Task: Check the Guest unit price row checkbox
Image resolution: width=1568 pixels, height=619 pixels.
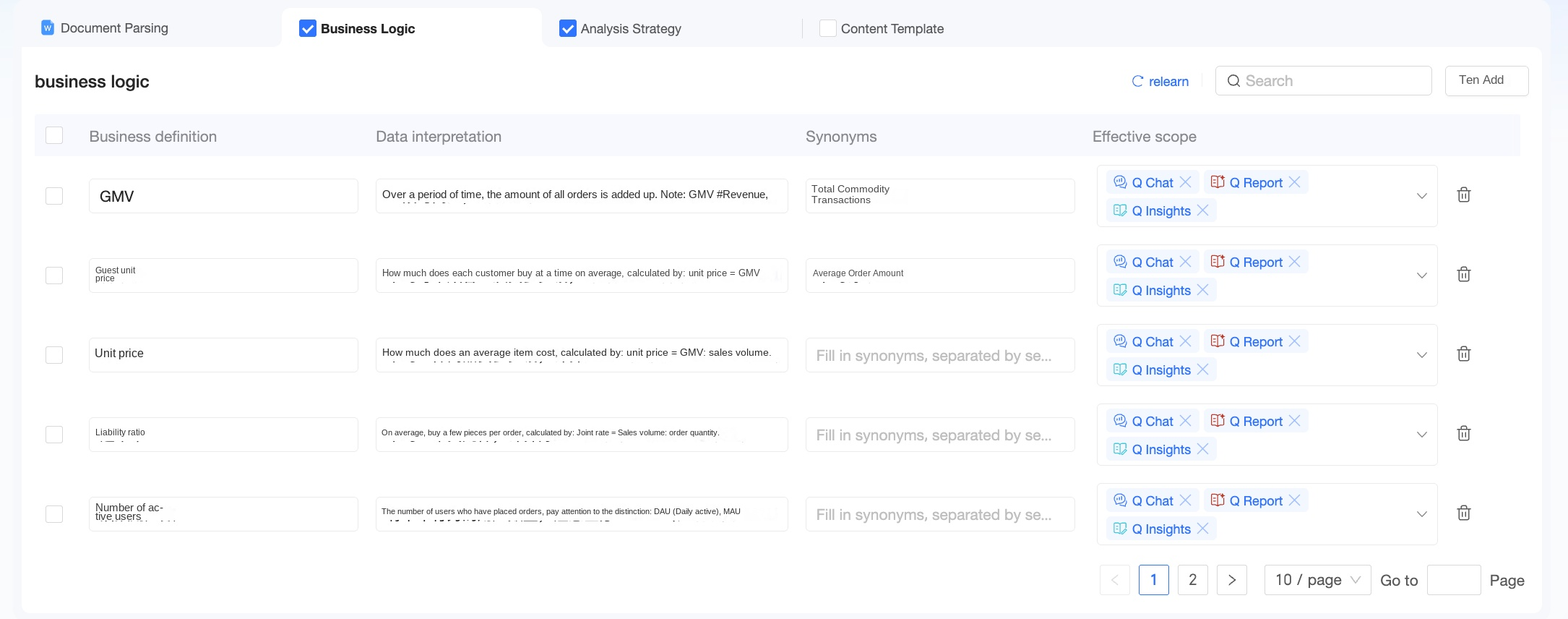Action: click(x=54, y=276)
